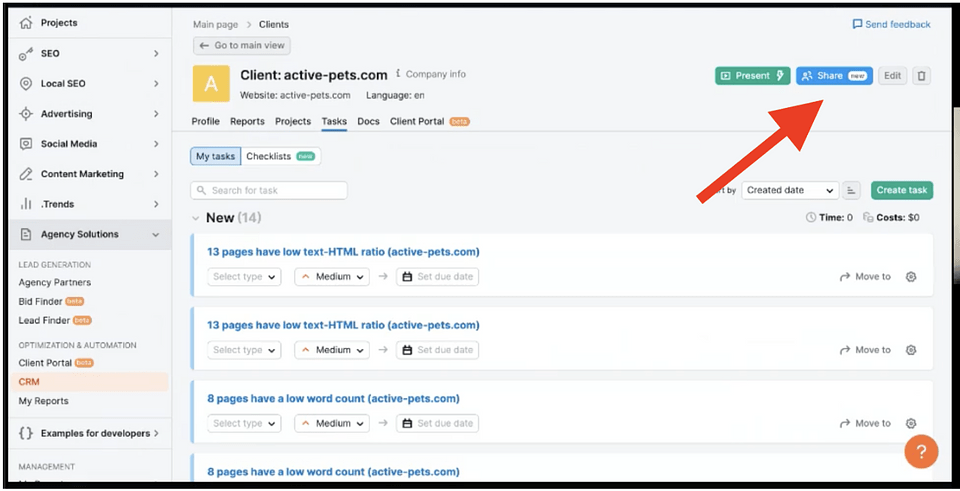
Task: Open the Created date sort dropdown
Action: click(x=790, y=190)
